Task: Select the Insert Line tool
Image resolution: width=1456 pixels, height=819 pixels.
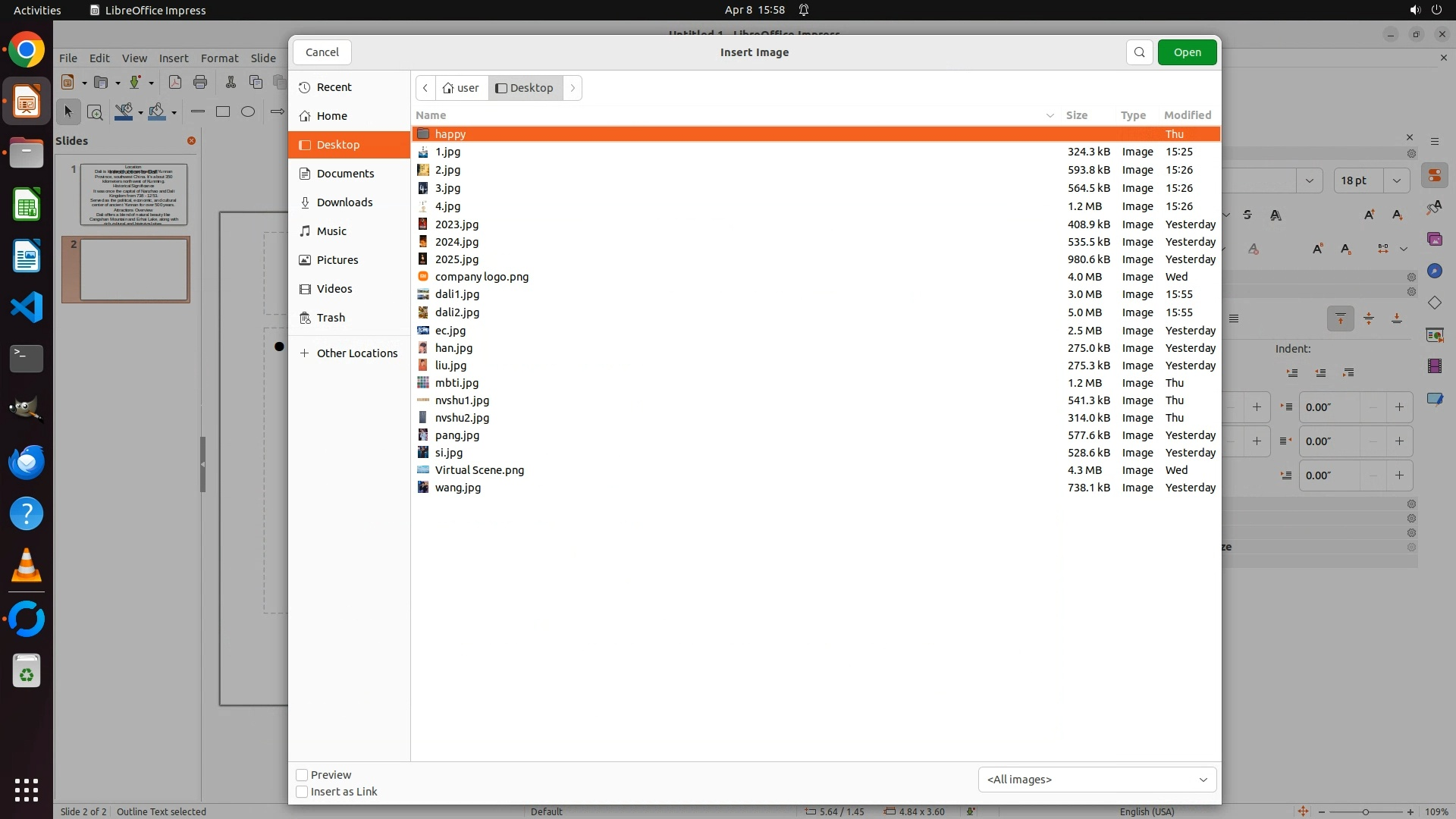Action: 198,111
